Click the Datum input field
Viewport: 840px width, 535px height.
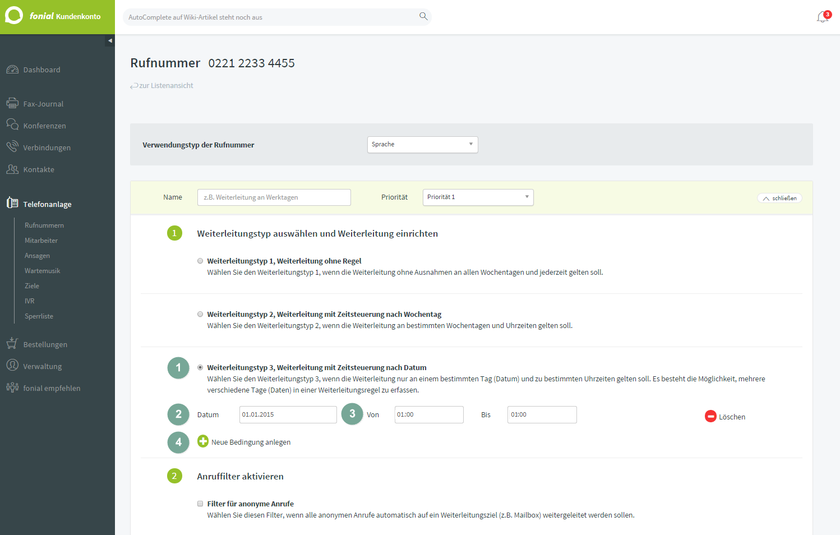click(287, 414)
